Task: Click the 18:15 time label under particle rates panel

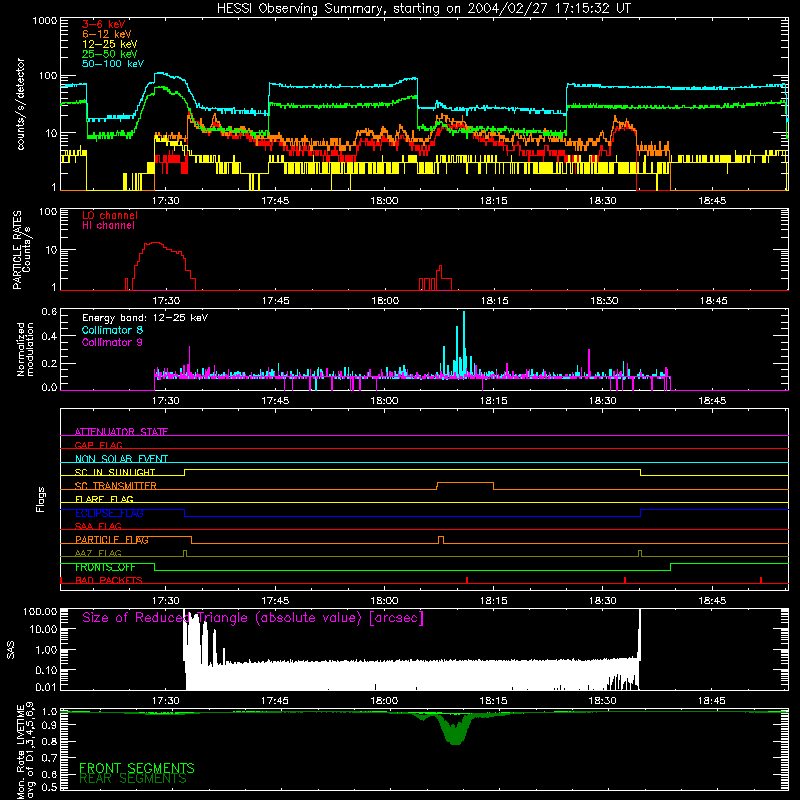Action: [494, 301]
